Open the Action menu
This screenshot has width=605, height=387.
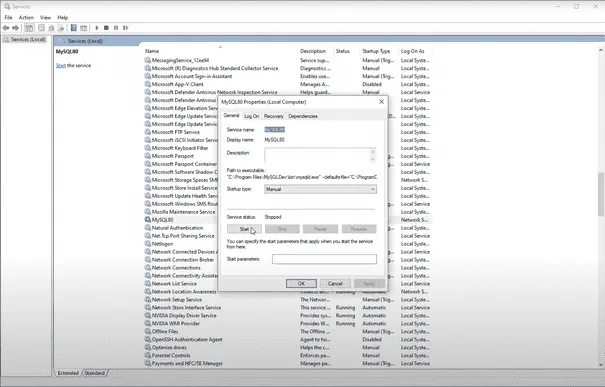(26, 17)
